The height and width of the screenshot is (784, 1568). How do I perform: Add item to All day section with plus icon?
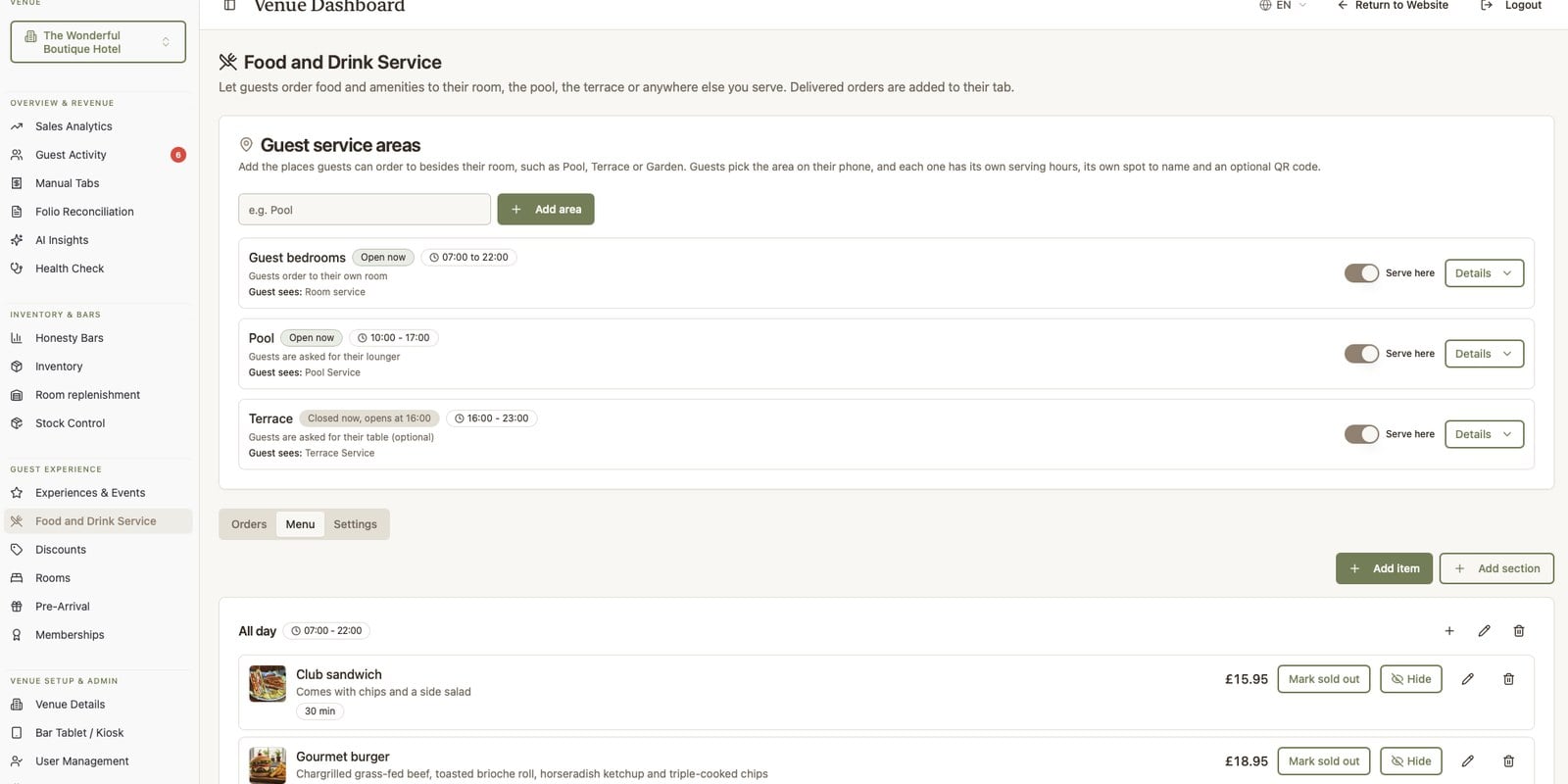coord(1449,631)
